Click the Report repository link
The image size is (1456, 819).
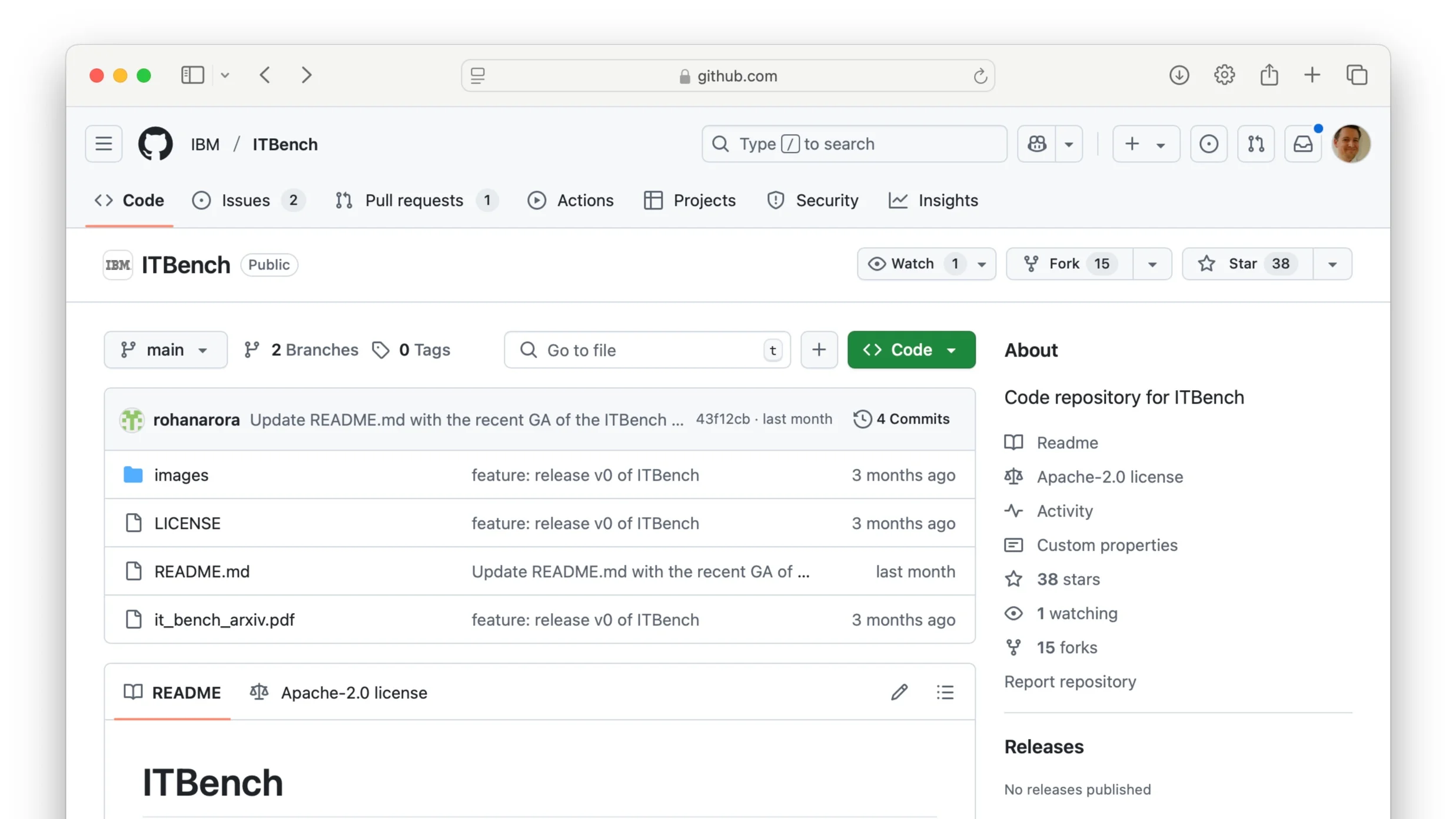pyautogui.click(x=1069, y=681)
